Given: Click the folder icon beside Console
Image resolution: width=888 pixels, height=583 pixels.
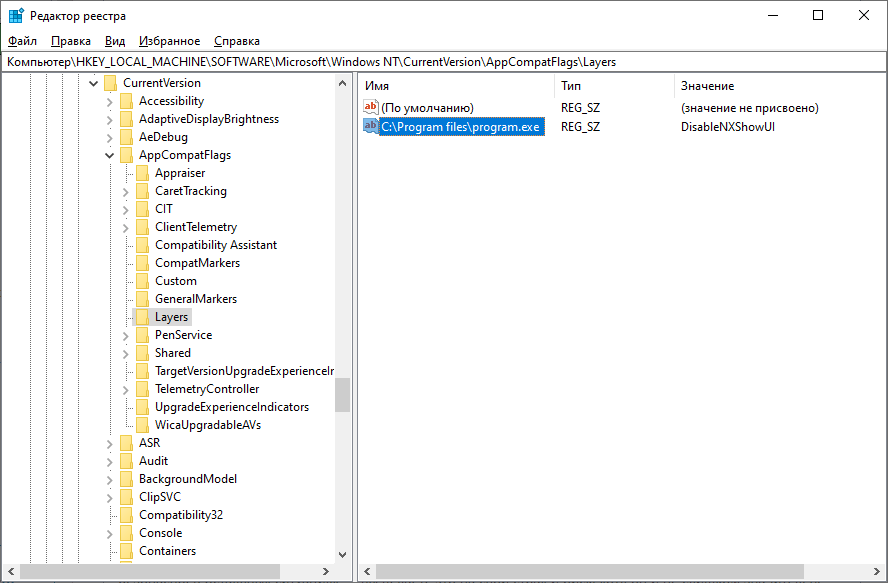Looking at the screenshot, I should tap(126, 533).
